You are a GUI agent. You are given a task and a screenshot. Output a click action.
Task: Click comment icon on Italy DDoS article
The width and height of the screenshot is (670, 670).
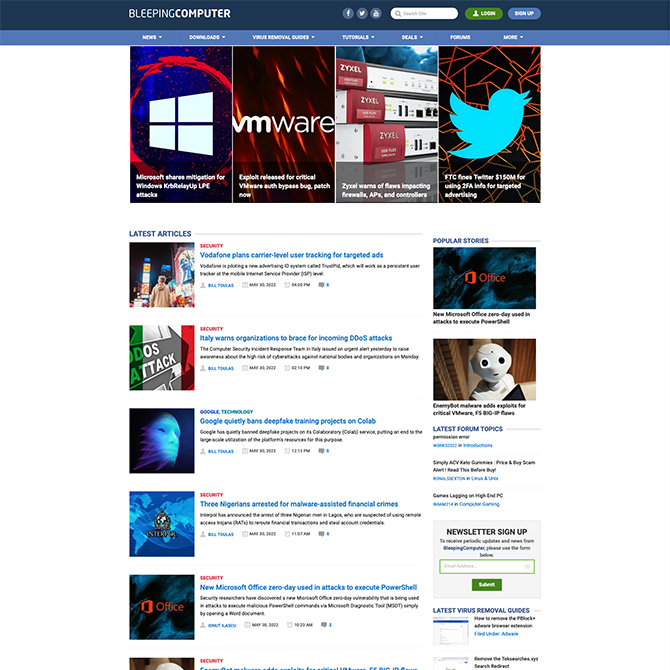[x=321, y=368]
